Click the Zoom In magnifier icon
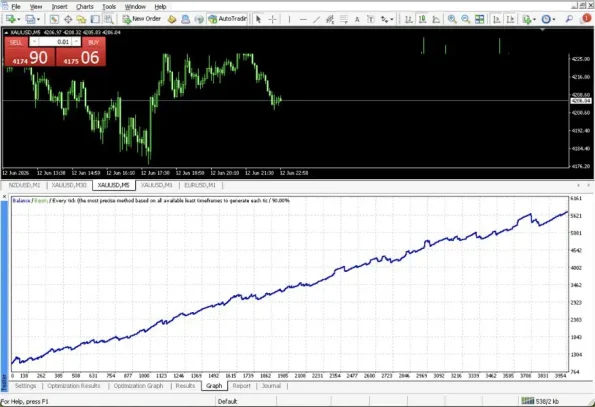Screen dimensions: 595x407 [x=452, y=19]
